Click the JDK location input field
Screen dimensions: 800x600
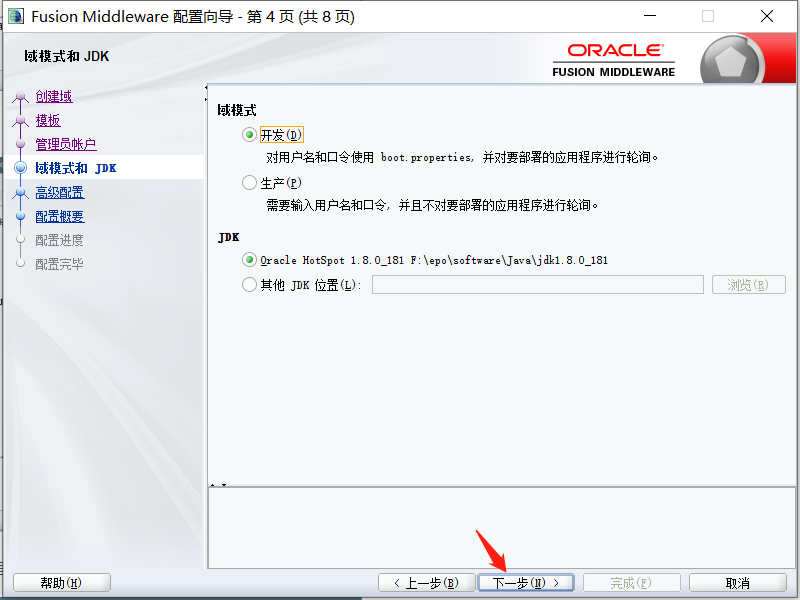pyautogui.click(x=535, y=284)
